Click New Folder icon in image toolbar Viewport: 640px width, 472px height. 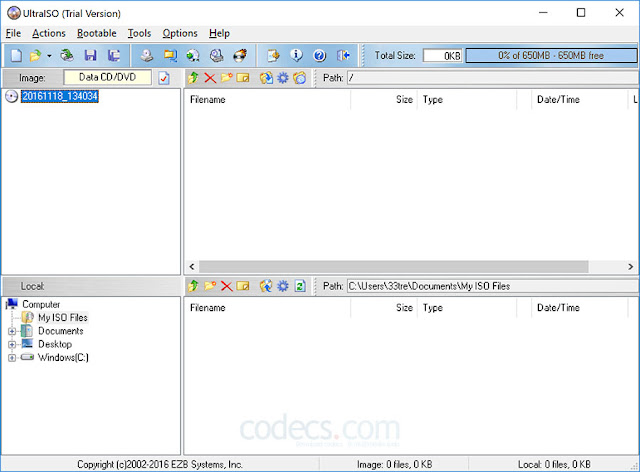point(227,78)
